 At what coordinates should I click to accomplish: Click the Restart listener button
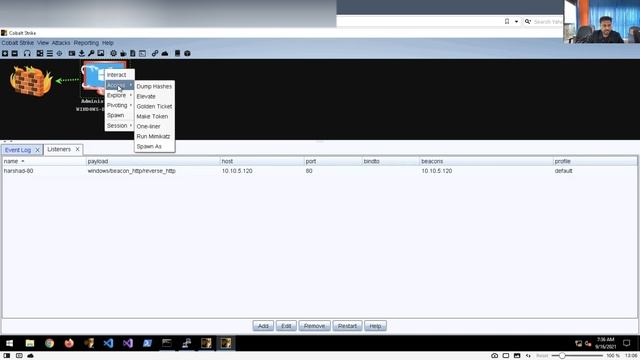[347, 326]
